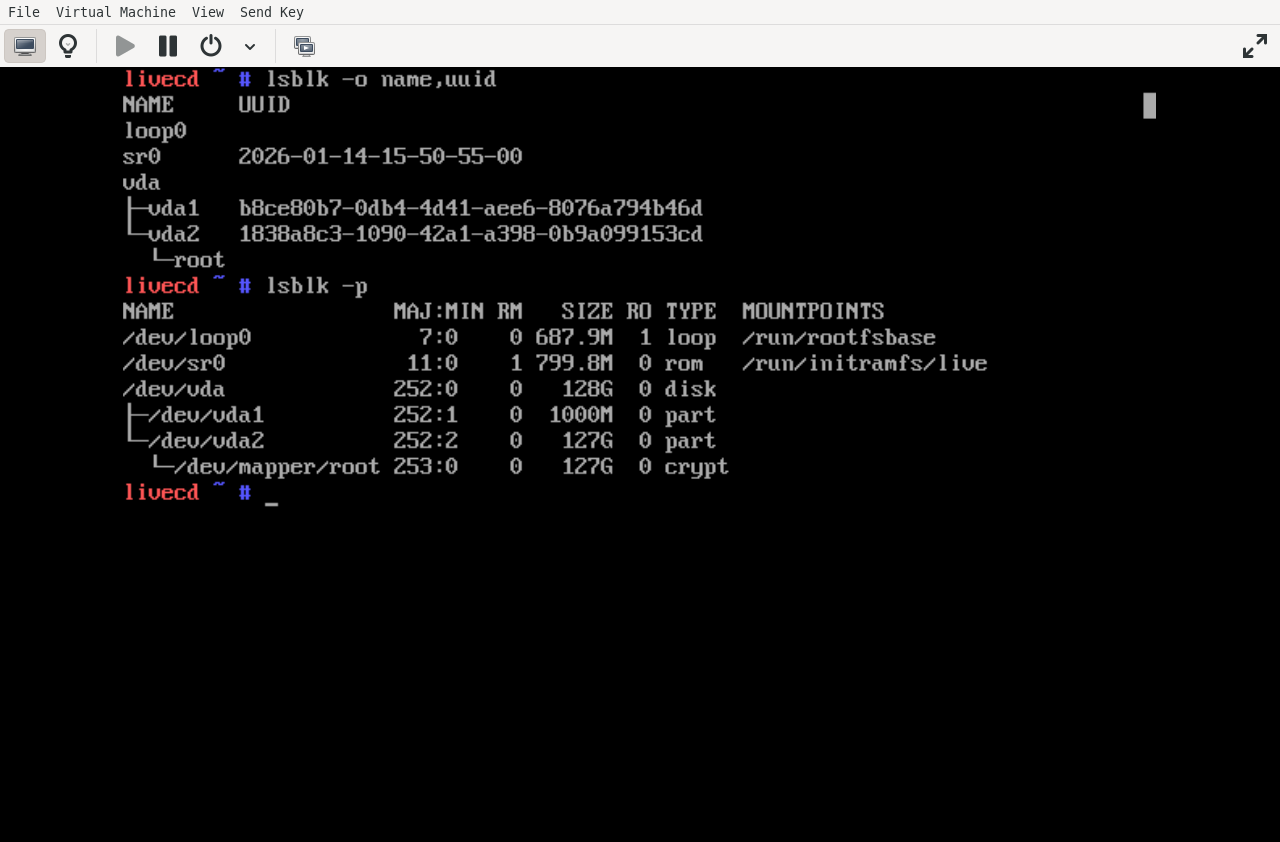Click the 128G disk size value

(587, 389)
